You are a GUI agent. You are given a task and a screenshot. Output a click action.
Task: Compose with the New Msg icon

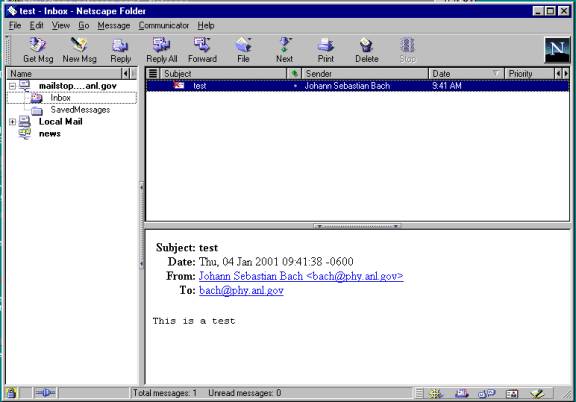coord(79,45)
